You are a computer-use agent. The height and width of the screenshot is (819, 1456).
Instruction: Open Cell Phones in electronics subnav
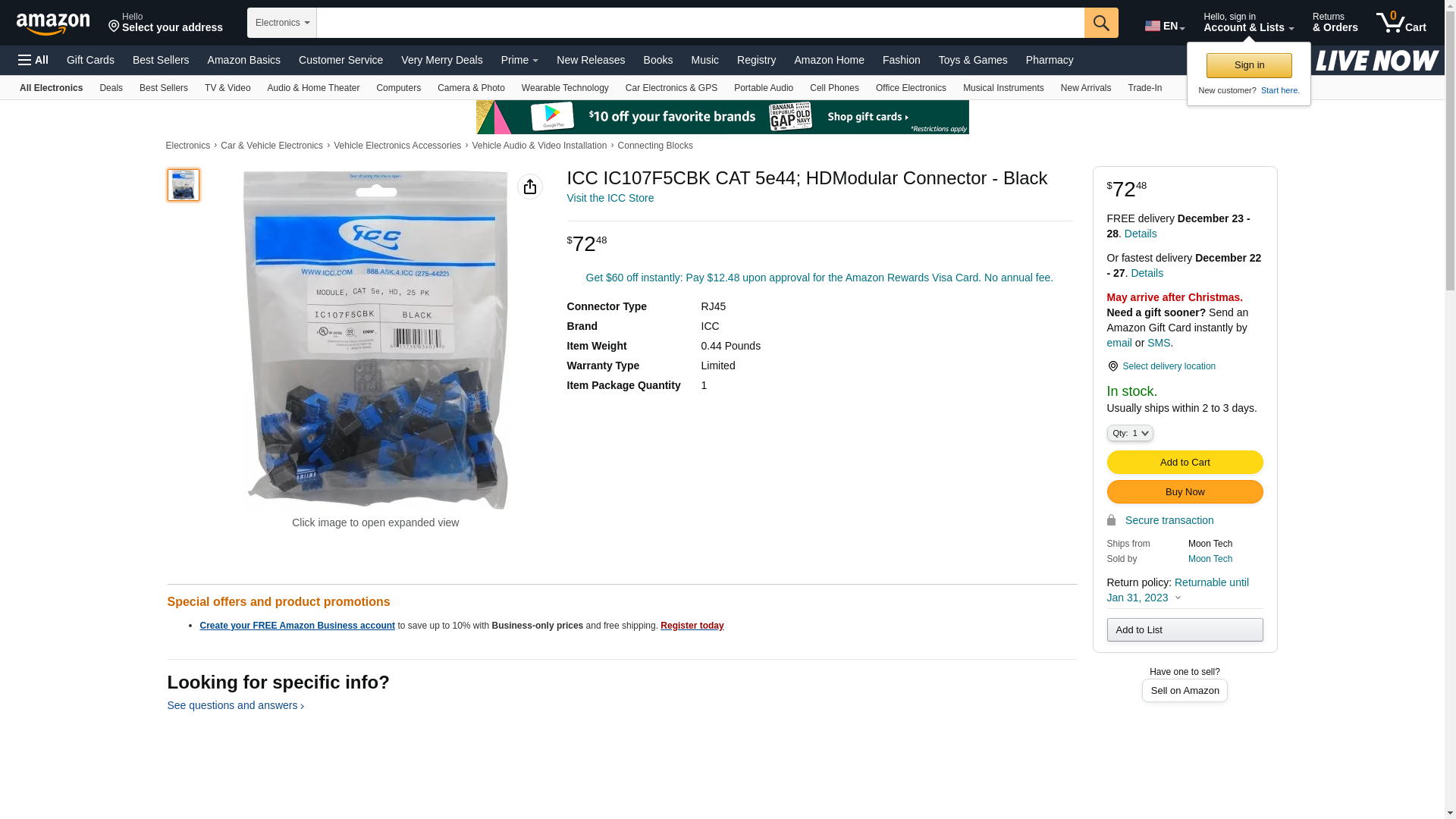point(834,88)
